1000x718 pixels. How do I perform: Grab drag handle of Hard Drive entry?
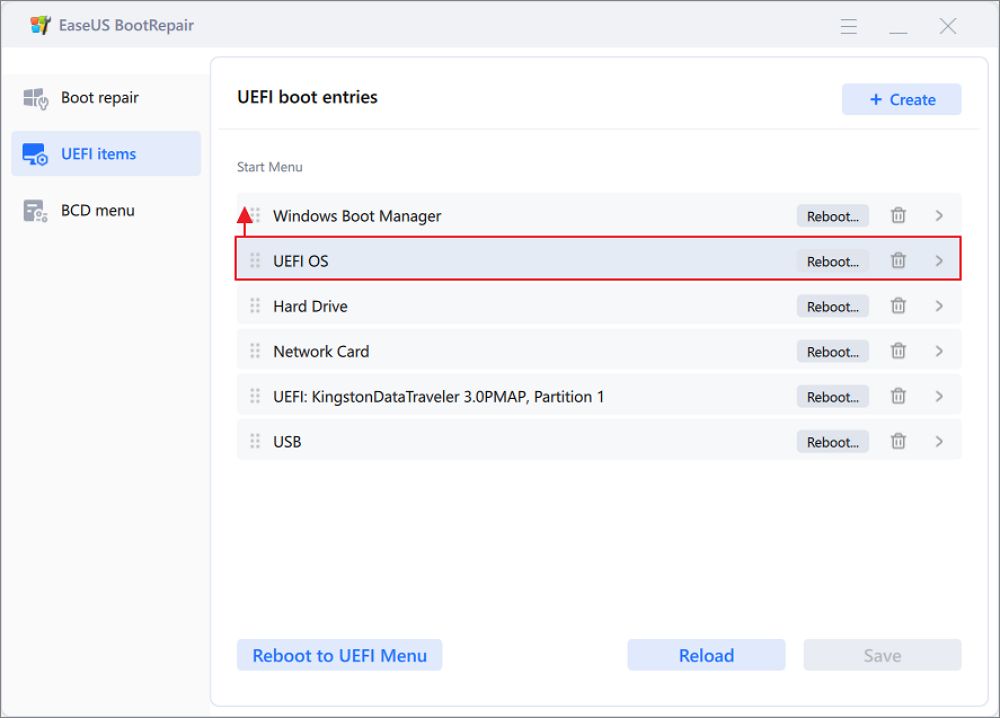point(255,306)
